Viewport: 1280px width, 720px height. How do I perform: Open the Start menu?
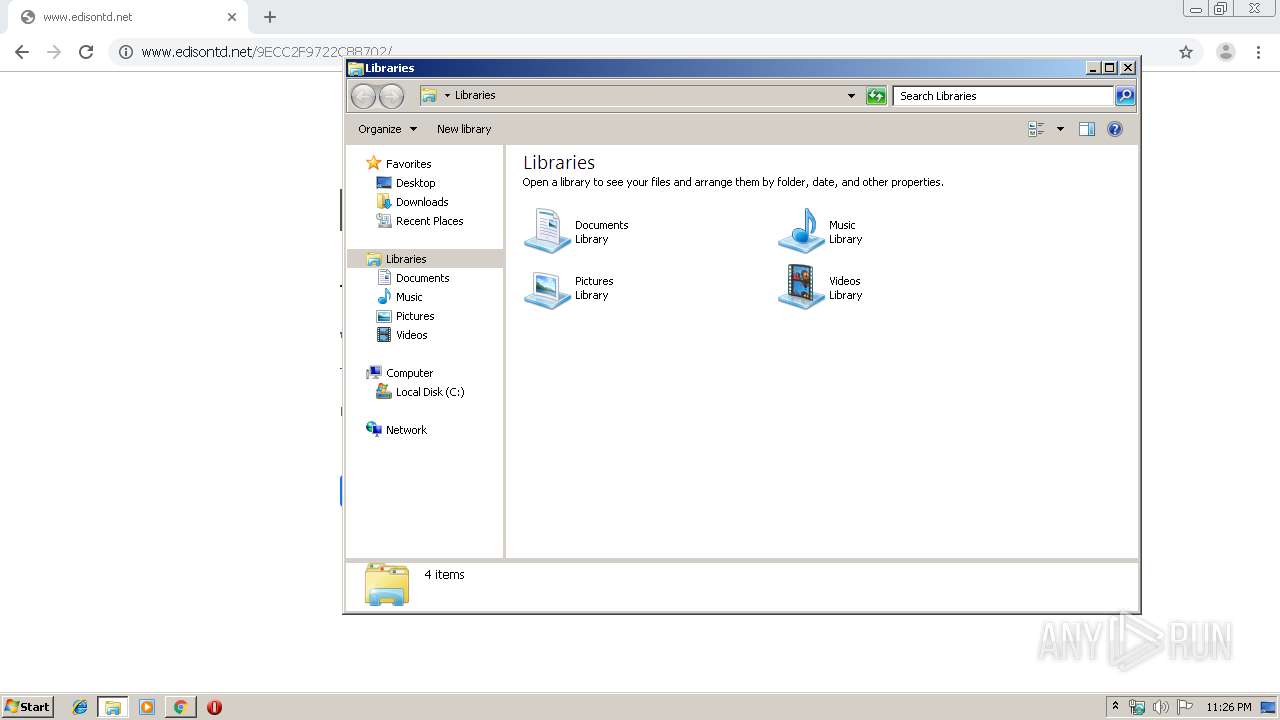pyautogui.click(x=28, y=706)
